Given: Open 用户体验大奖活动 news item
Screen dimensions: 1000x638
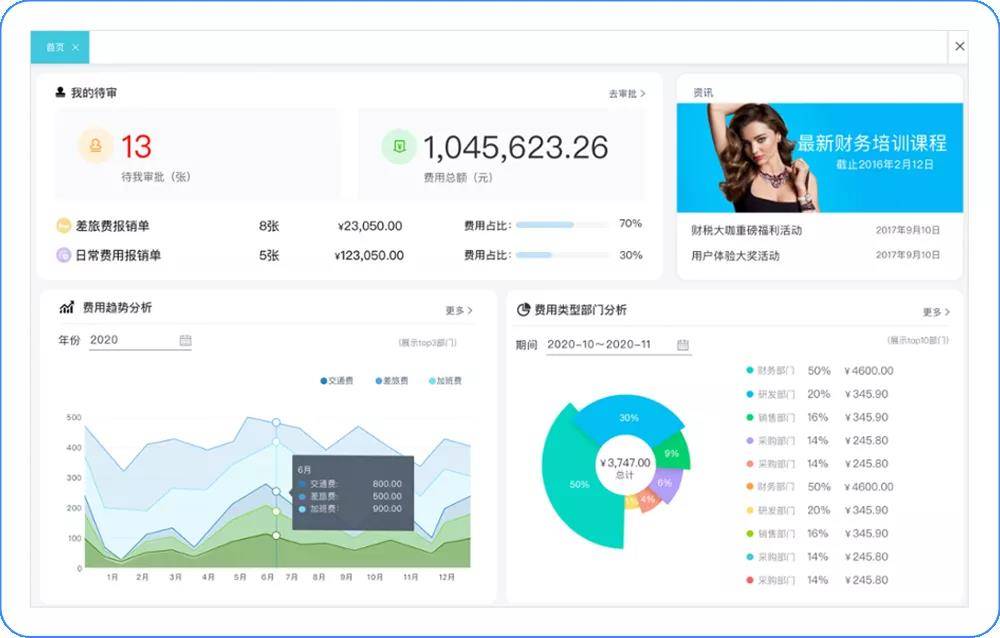Looking at the screenshot, I should click(735, 256).
